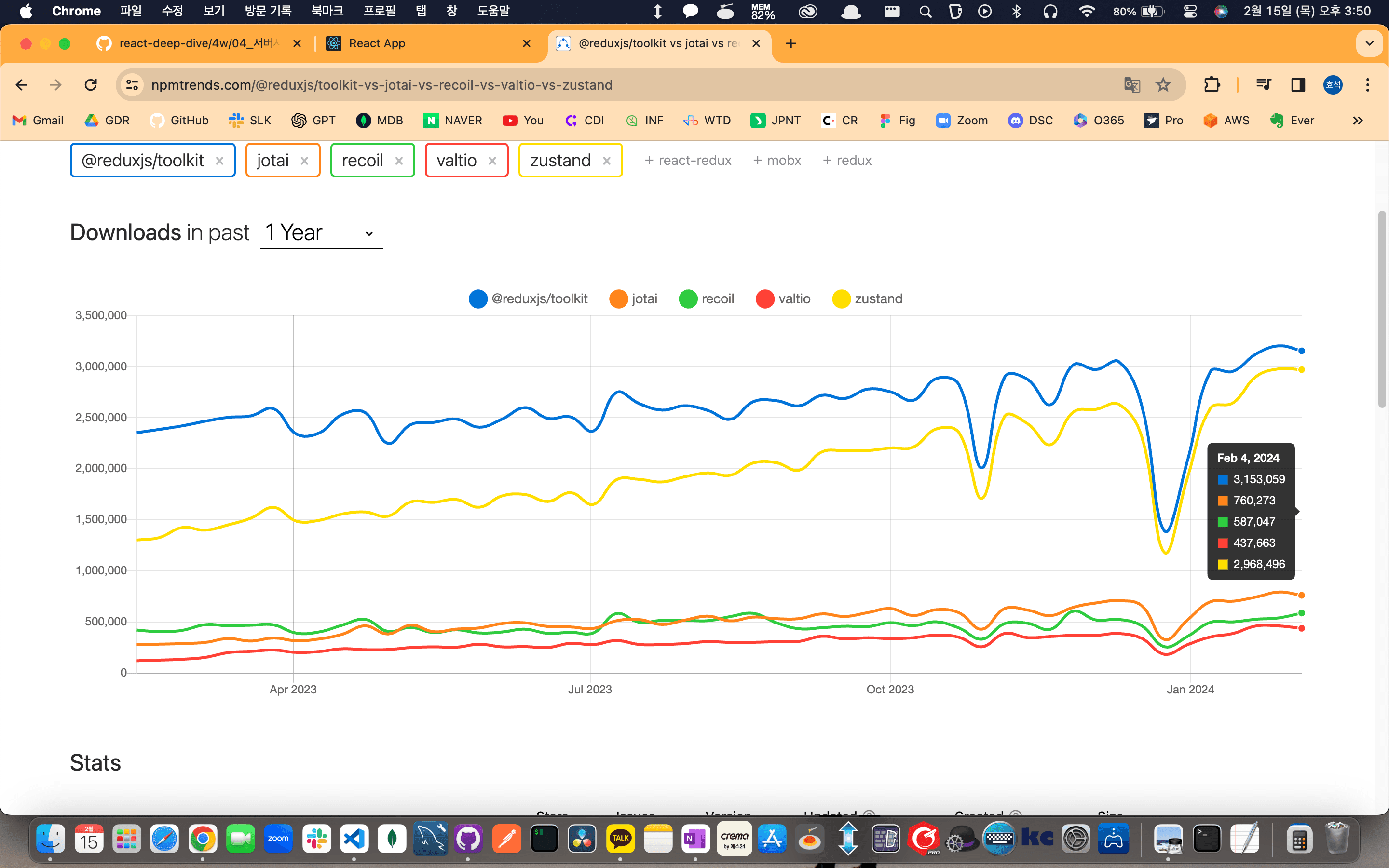Expand the hidden bookmarks overflow chevron
Image resolution: width=1389 pixels, height=868 pixels.
coord(1358,121)
